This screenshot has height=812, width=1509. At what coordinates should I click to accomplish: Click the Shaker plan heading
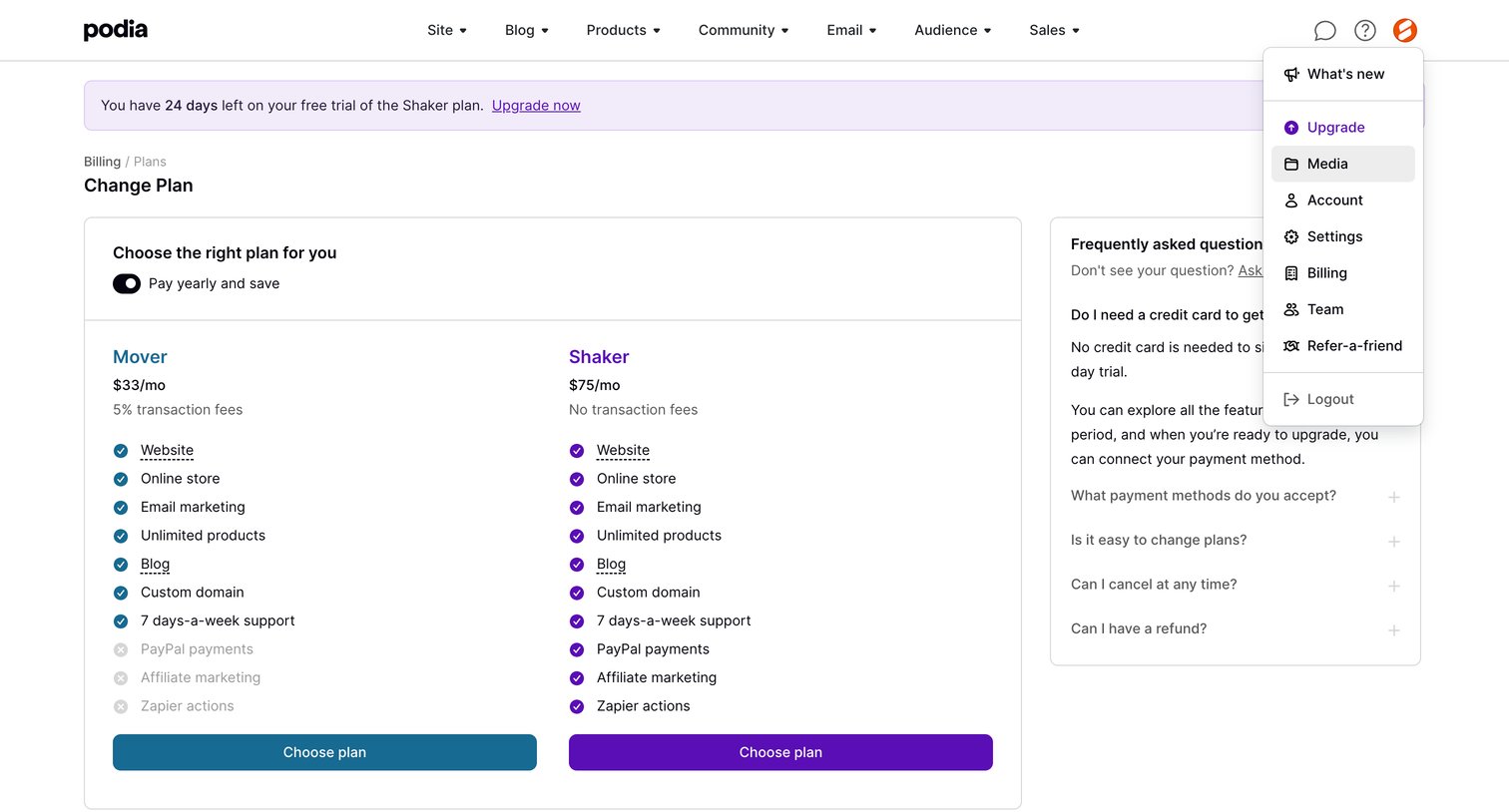pos(599,357)
